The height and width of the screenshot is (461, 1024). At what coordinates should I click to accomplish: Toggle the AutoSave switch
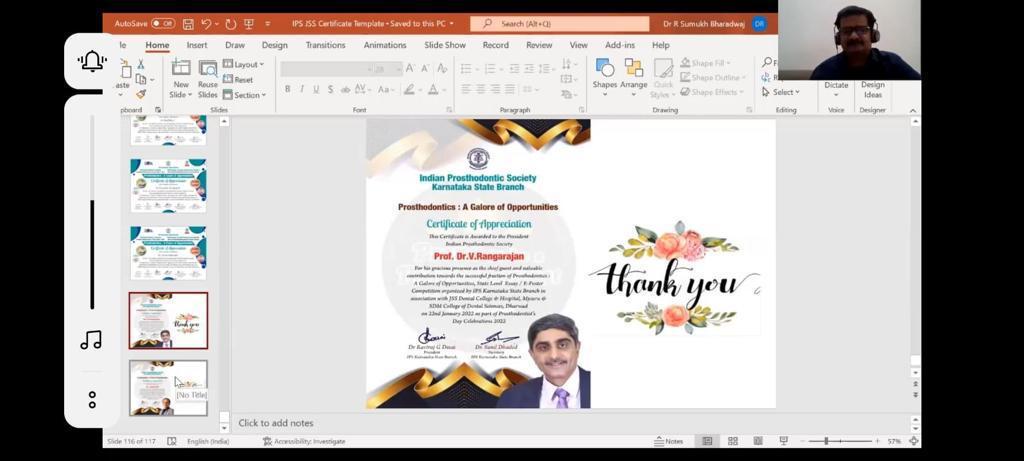[163, 24]
